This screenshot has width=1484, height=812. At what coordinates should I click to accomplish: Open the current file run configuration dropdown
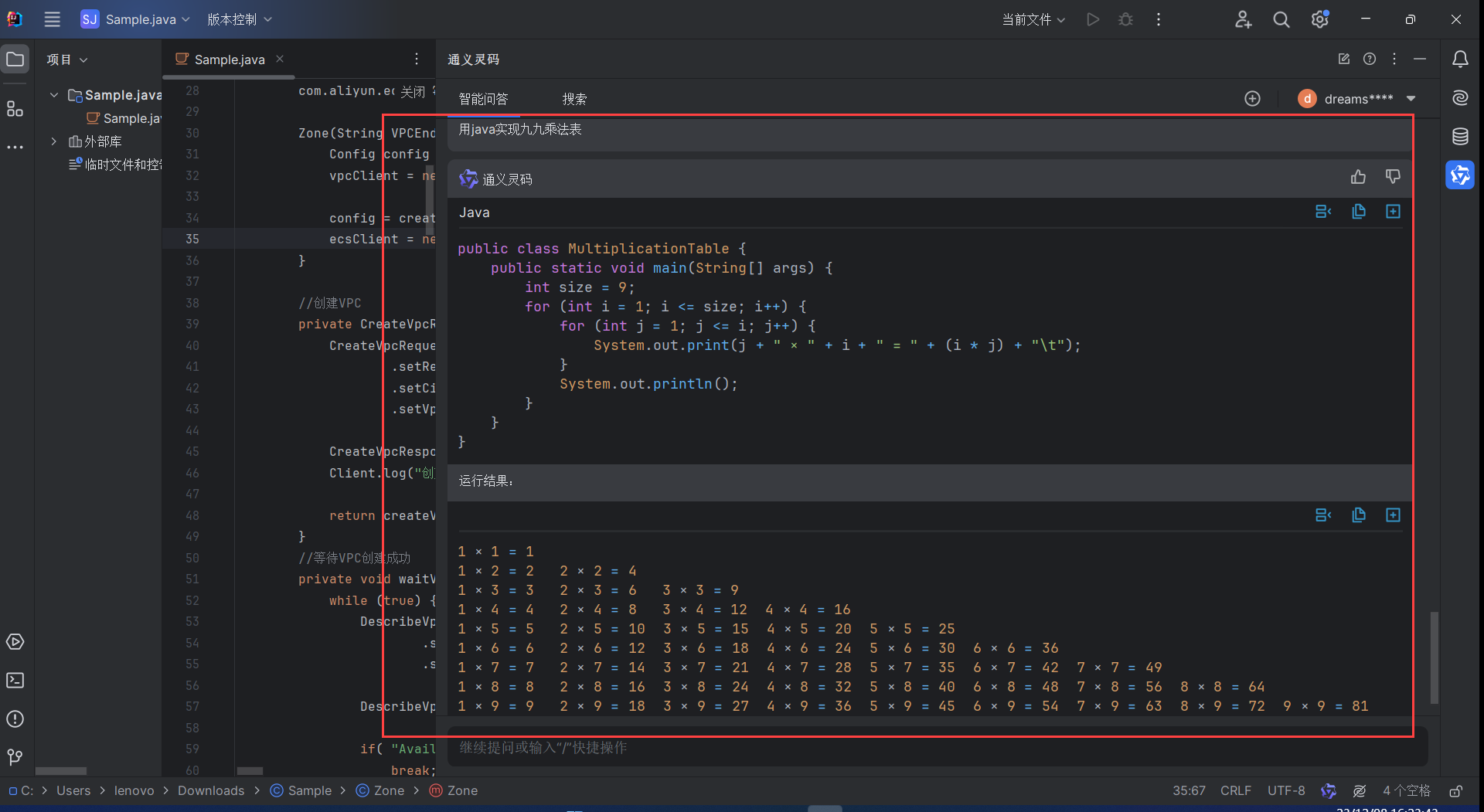[1033, 19]
